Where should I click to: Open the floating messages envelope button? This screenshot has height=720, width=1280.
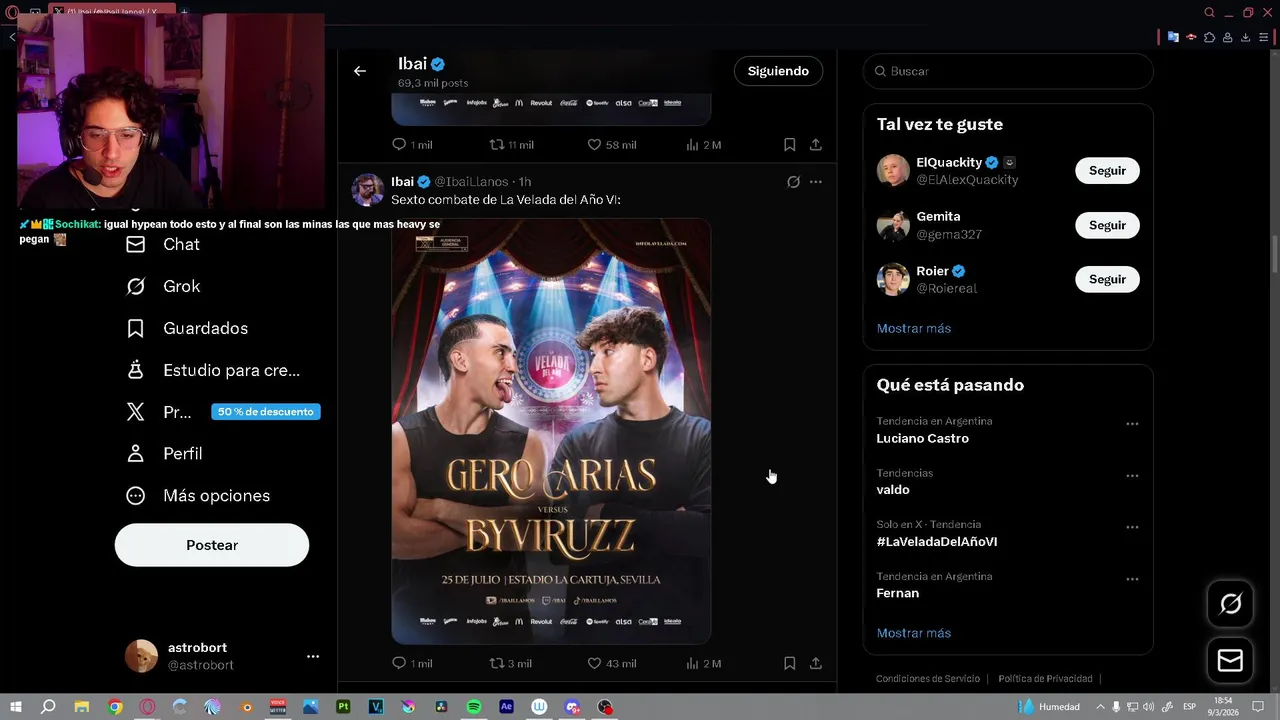1230,661
